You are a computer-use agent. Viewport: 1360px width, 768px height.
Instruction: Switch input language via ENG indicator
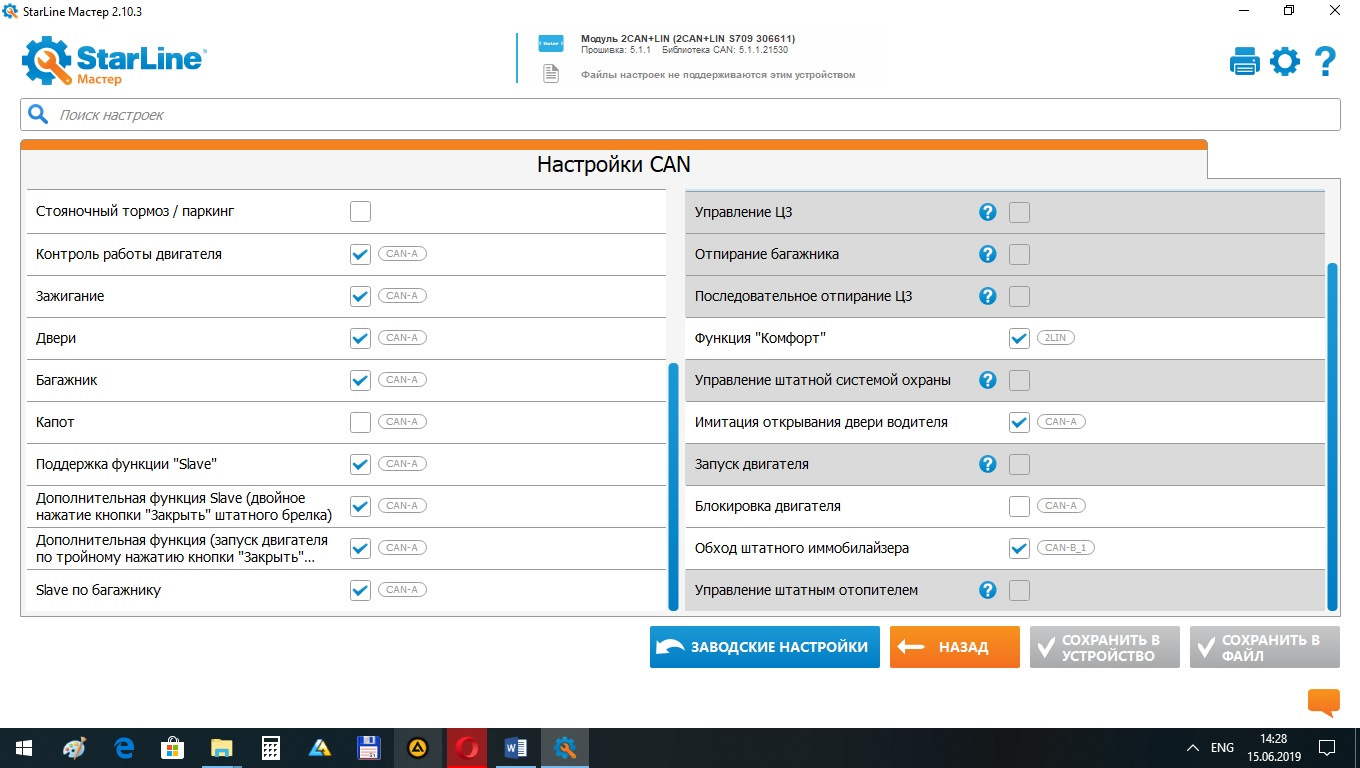[1222, 748]
